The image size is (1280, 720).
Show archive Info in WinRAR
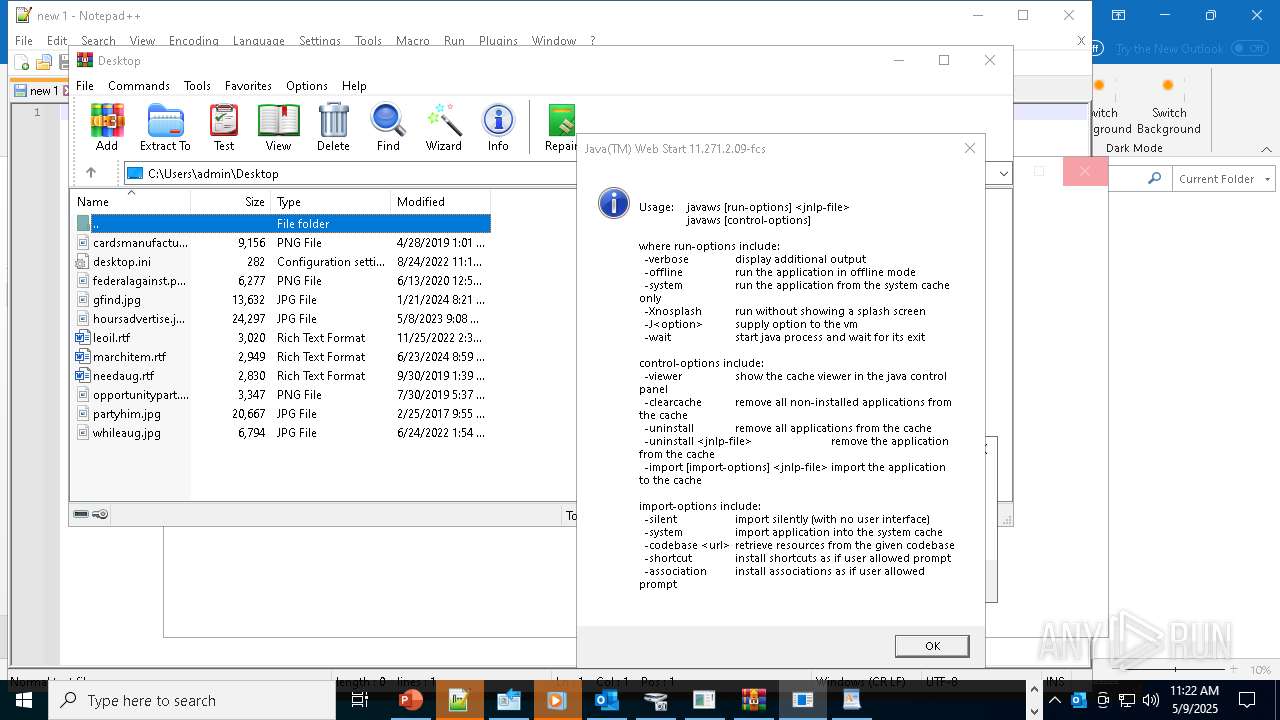[498, 127]
